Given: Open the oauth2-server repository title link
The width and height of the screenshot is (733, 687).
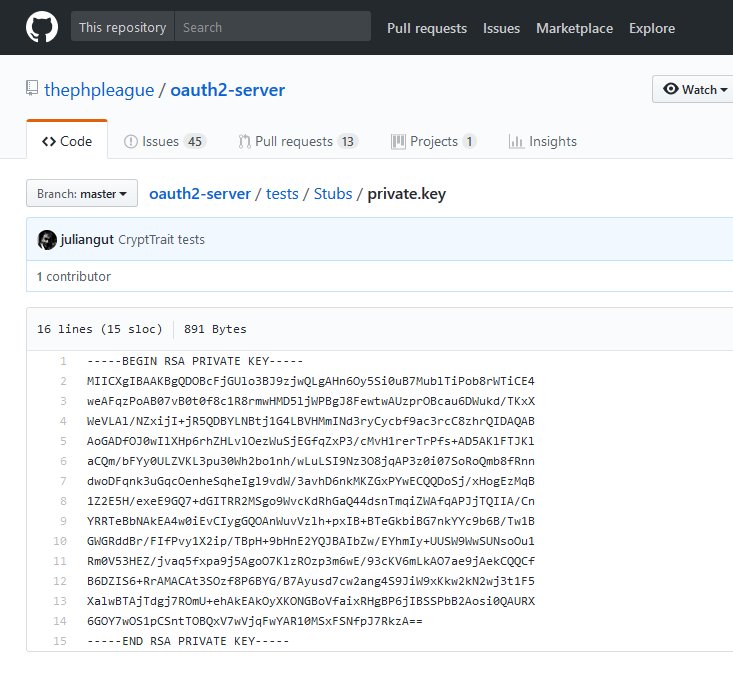Looking at the screenshot, I should (227, 90).
